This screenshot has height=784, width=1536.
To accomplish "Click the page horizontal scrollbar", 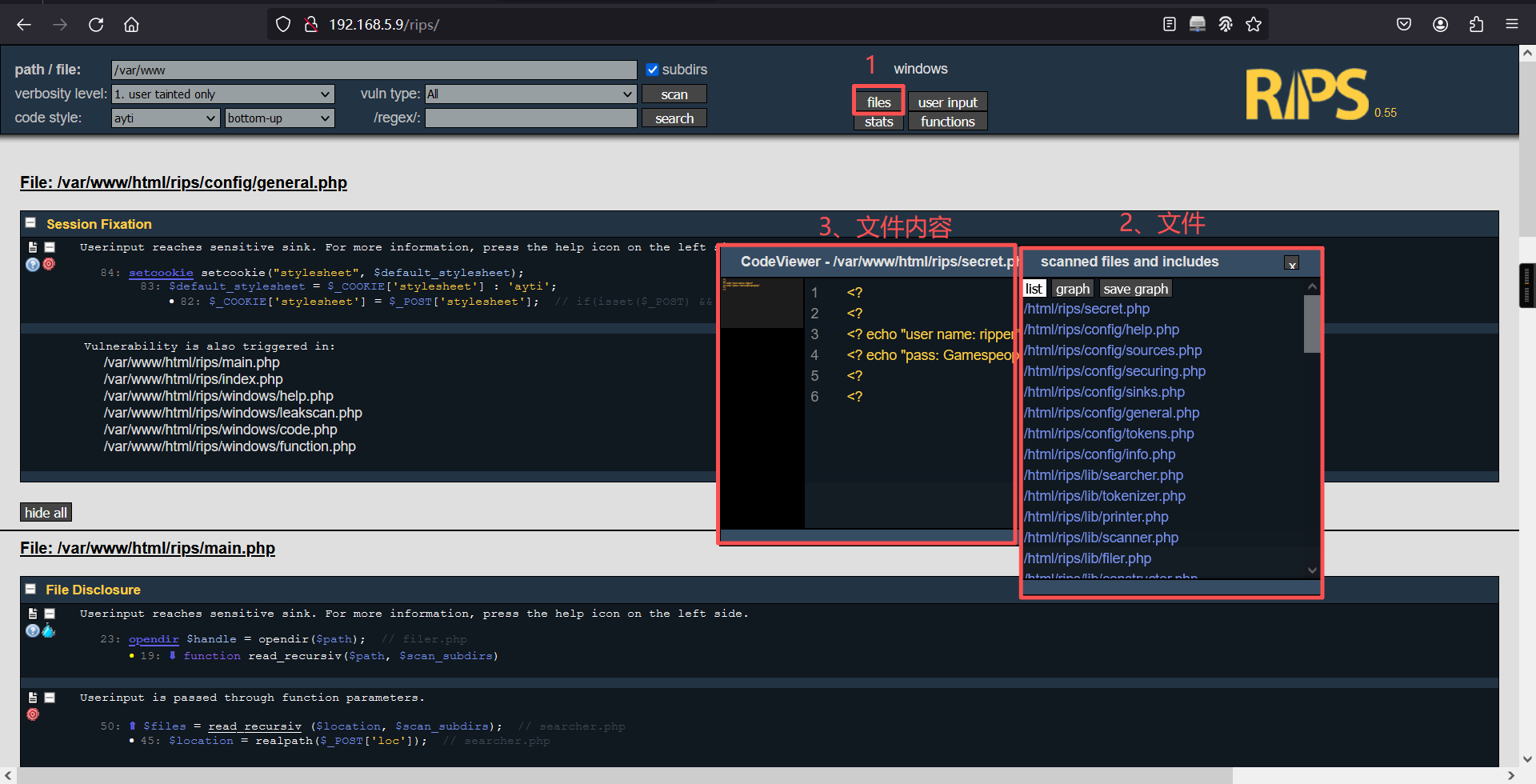I will pyautogui.click(x=624, y=775).
